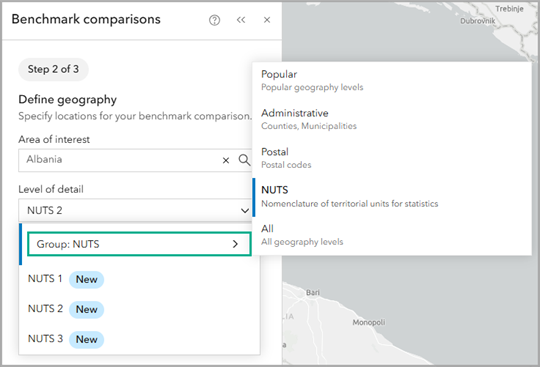Click the New badge beside NUTS 1
This screenshot has width=540, height=367.
click(86, 279)
